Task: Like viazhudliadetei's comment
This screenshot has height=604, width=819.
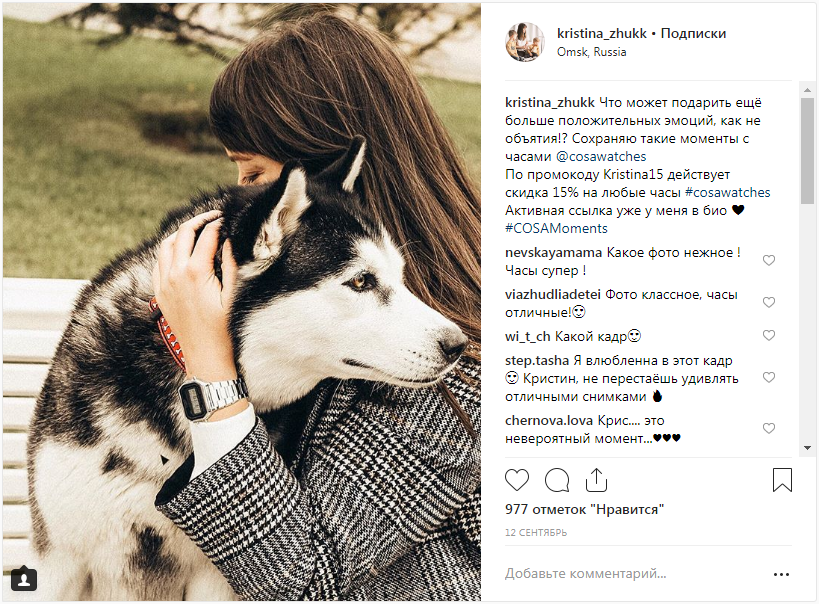Action: click(769, 302)
